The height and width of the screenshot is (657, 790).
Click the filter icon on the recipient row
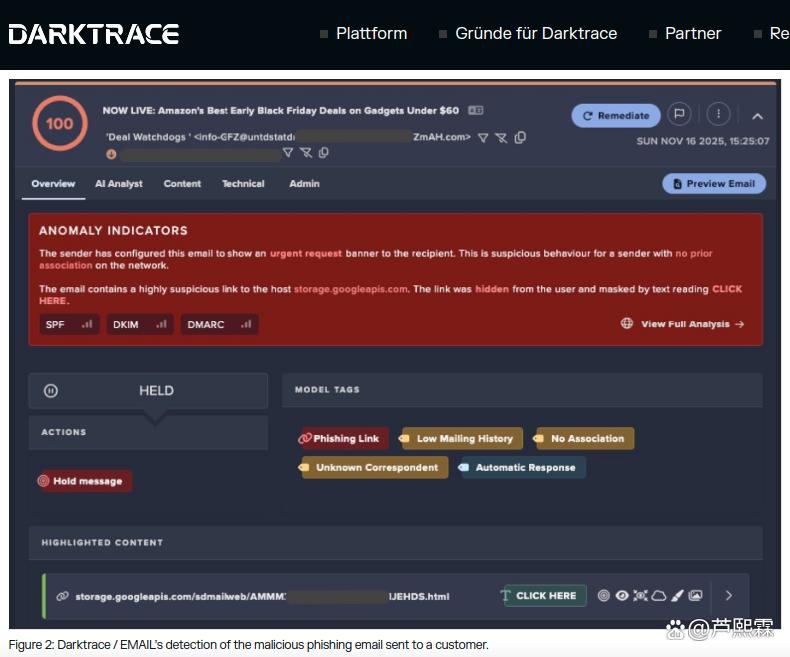click(x=288, y=152)
